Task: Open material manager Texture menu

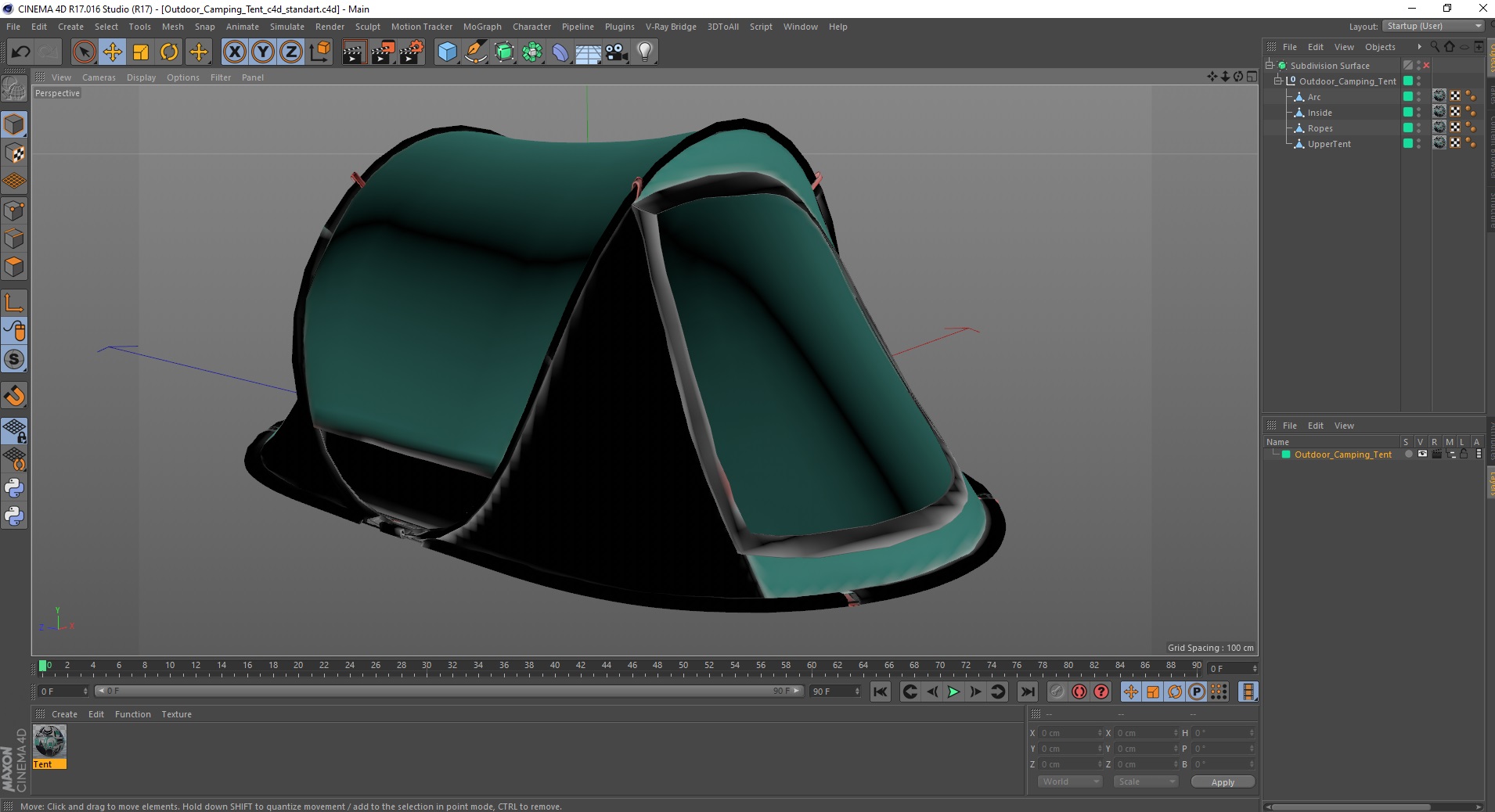Action: 176,714
